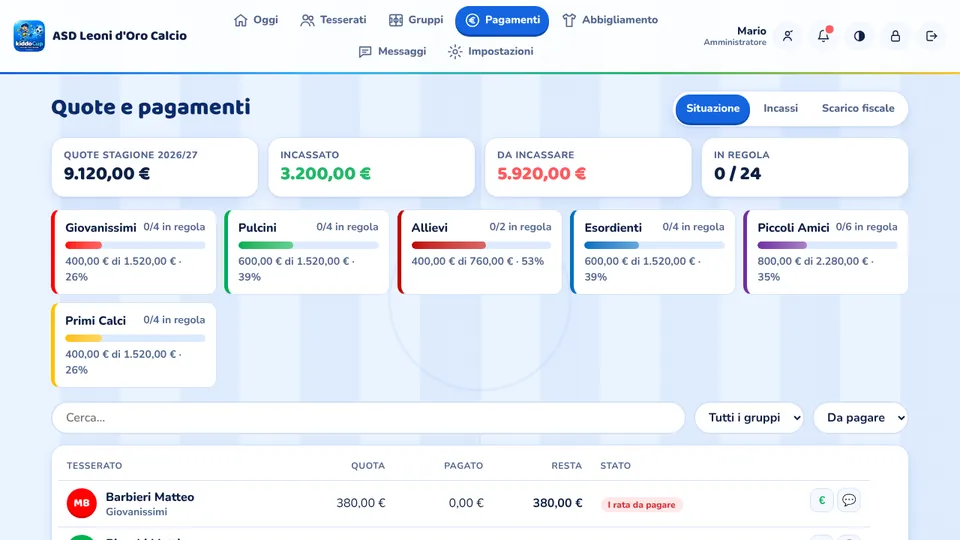
Task: Send message via chat icon for Barbieri Matteo
Action: point(849,500)
